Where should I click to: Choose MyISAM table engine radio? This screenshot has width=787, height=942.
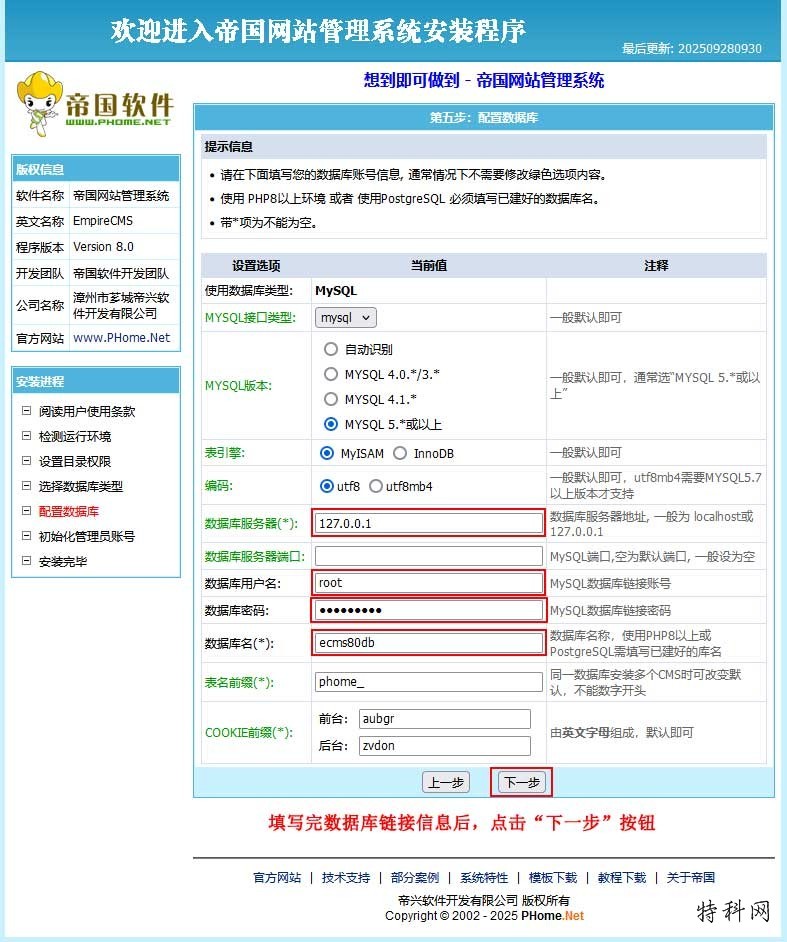tap(327, 453)
